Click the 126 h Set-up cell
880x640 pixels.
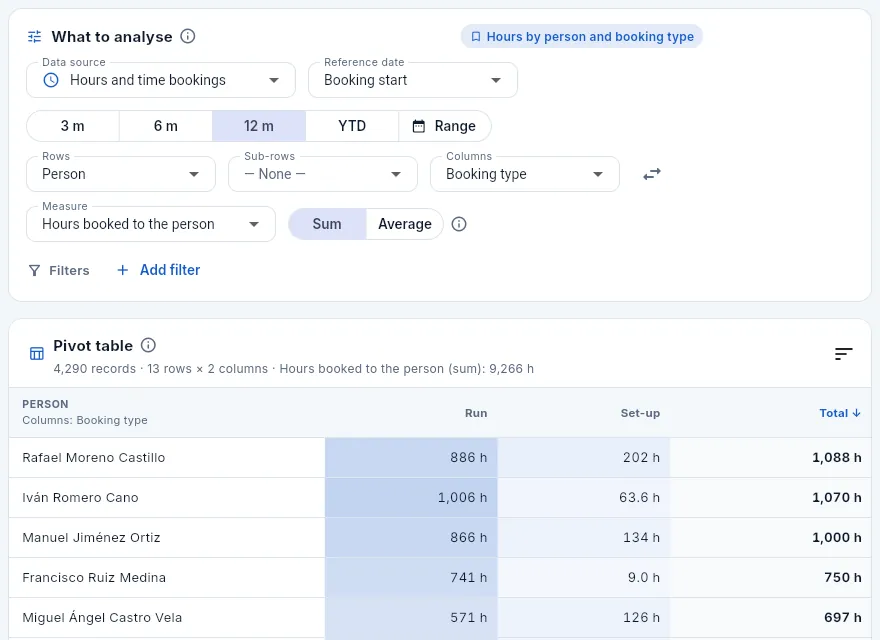point(584,618)
